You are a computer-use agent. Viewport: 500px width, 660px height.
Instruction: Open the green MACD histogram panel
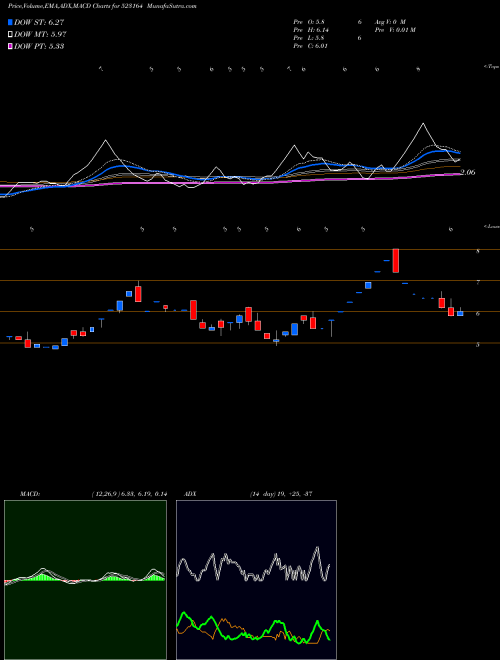(85, 580)
